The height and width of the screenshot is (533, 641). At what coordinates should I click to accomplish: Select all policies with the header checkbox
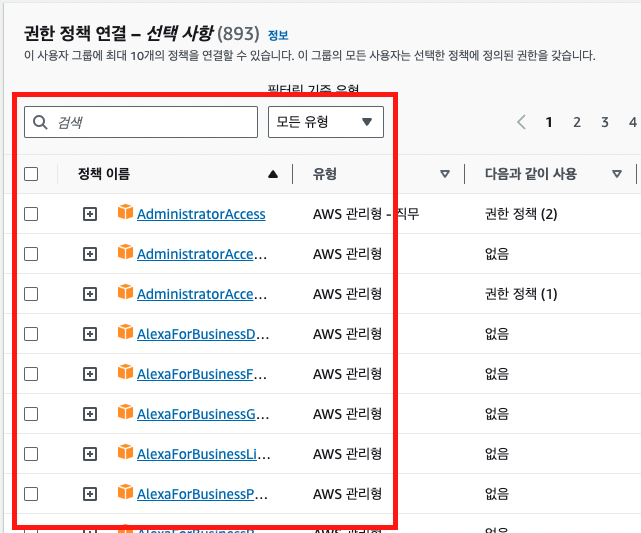point(31,174)
